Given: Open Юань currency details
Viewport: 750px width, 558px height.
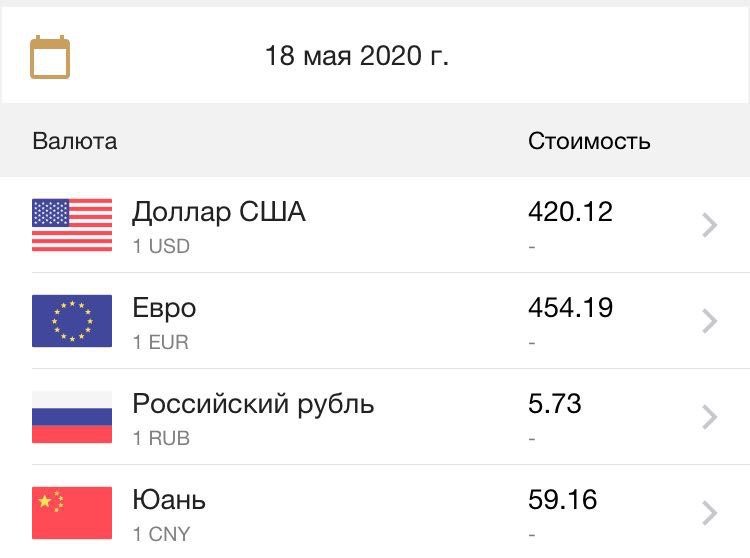Looking at the screenshot, I should [375, 512].
